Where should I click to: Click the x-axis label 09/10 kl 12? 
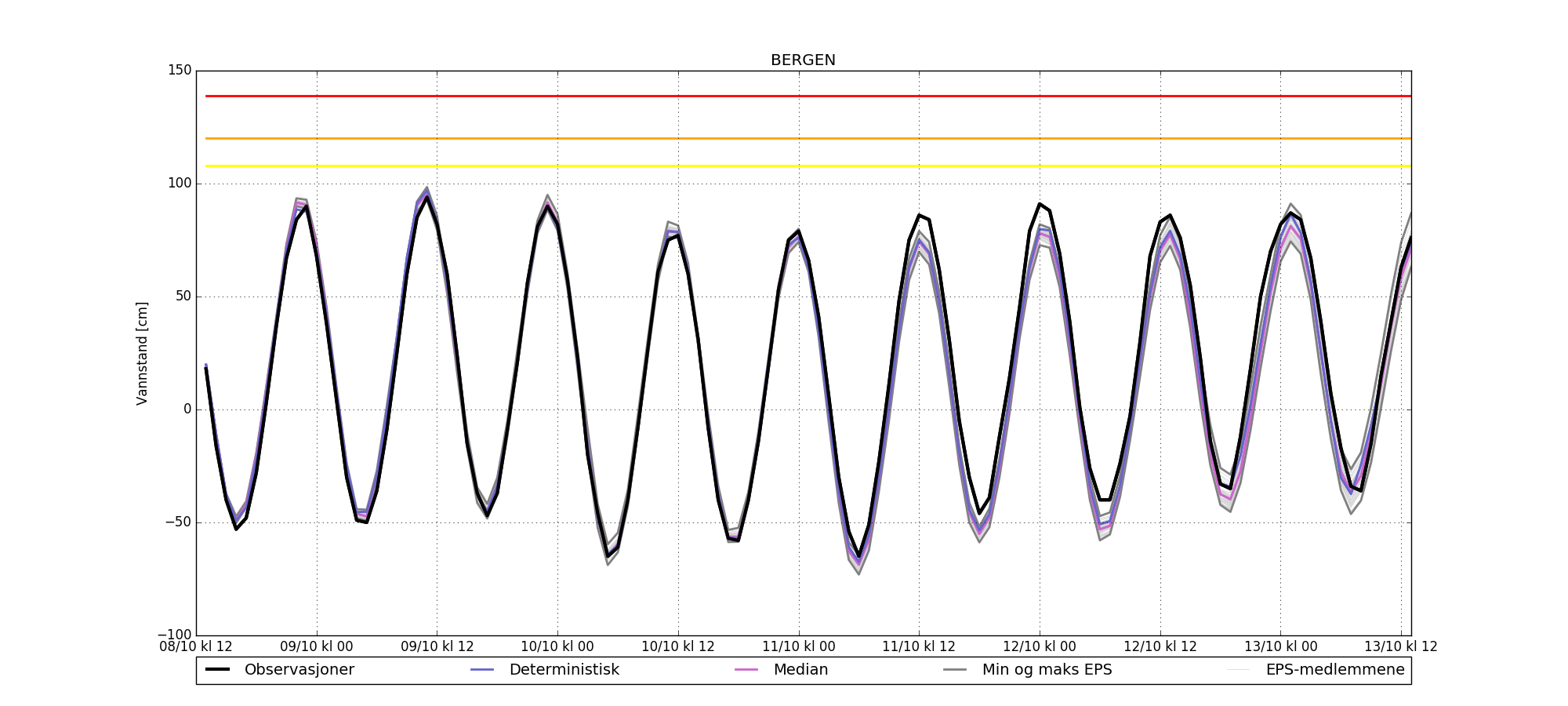coord(437,647)
